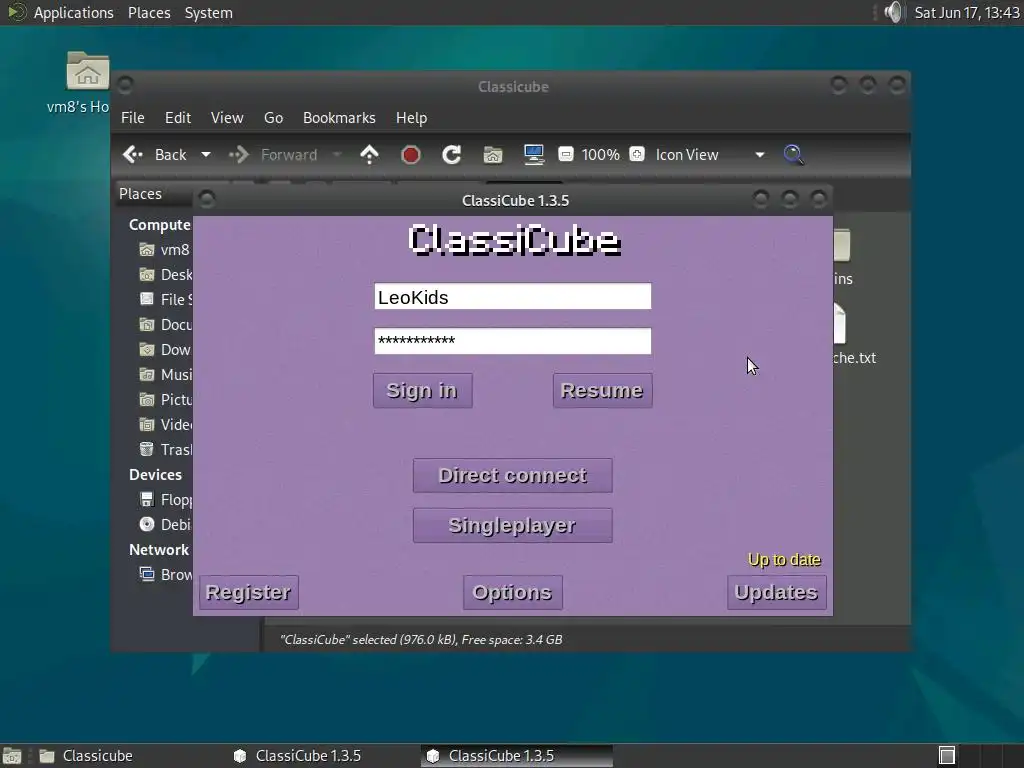Expand the Back history dropdown arrow
Viewport: 1024px width, 768px height.
pos(206,155)
